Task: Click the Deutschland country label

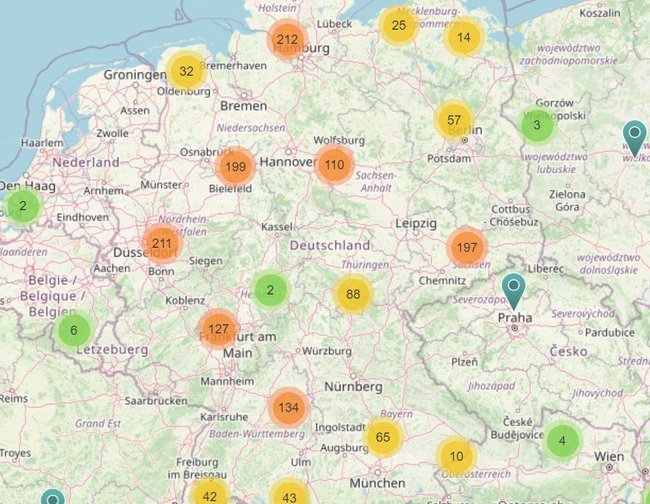Action: click(x=330, y=245)
